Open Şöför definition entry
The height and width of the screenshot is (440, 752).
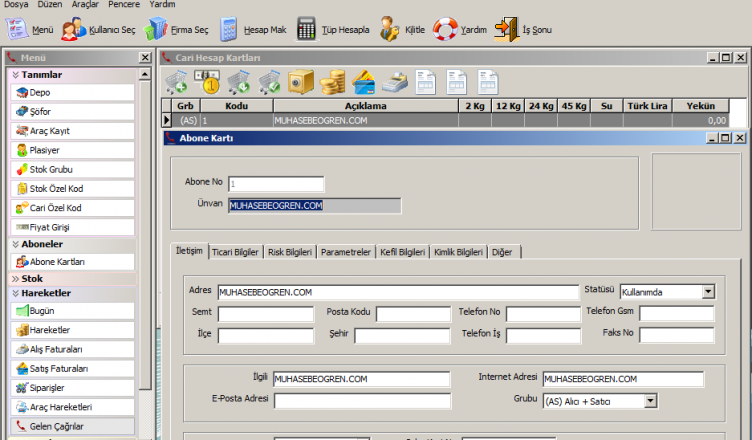pyautogui.click(x=72, y=112)
